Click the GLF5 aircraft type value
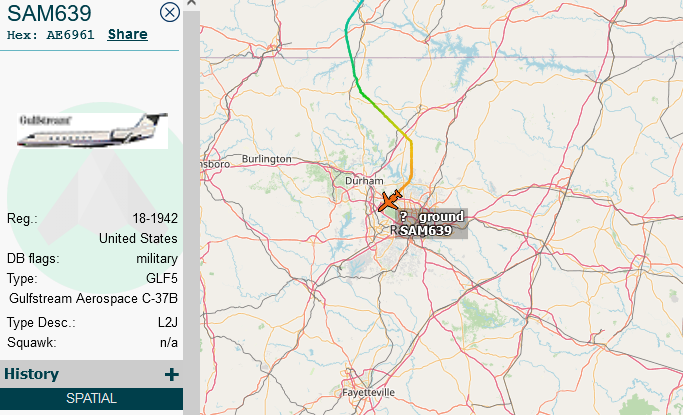The height and width of the screenshot is (415, 683). 162,278
